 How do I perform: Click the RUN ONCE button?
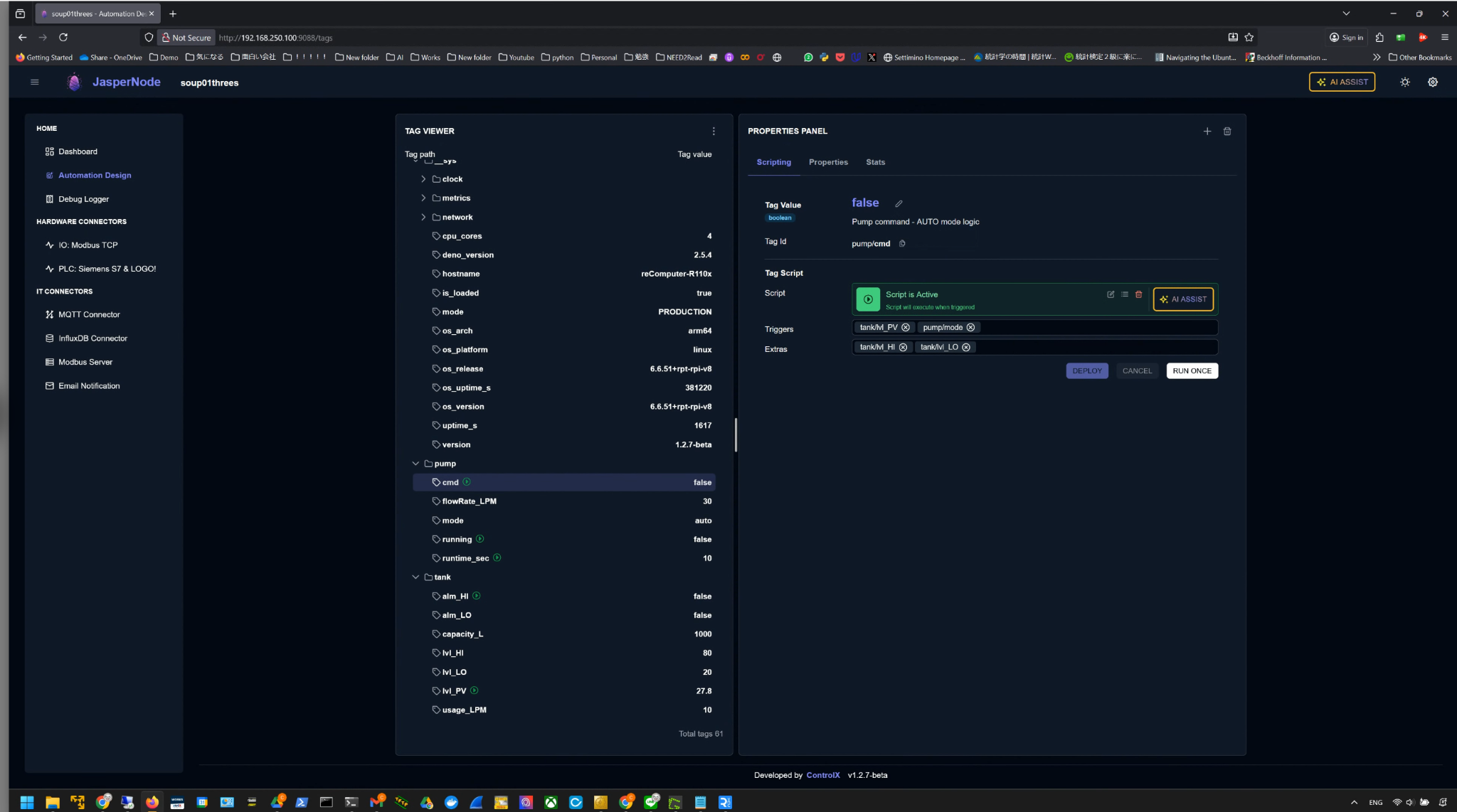(1192, 371)
